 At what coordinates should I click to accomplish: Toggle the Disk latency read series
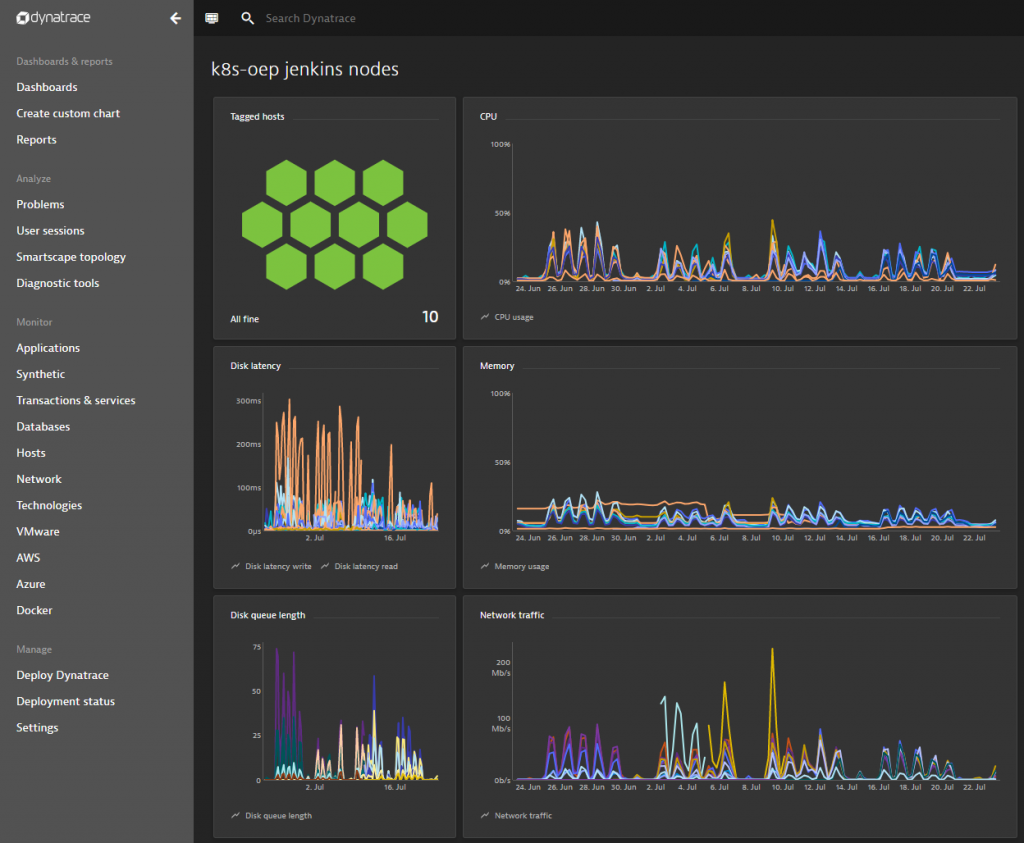point(363,565)
